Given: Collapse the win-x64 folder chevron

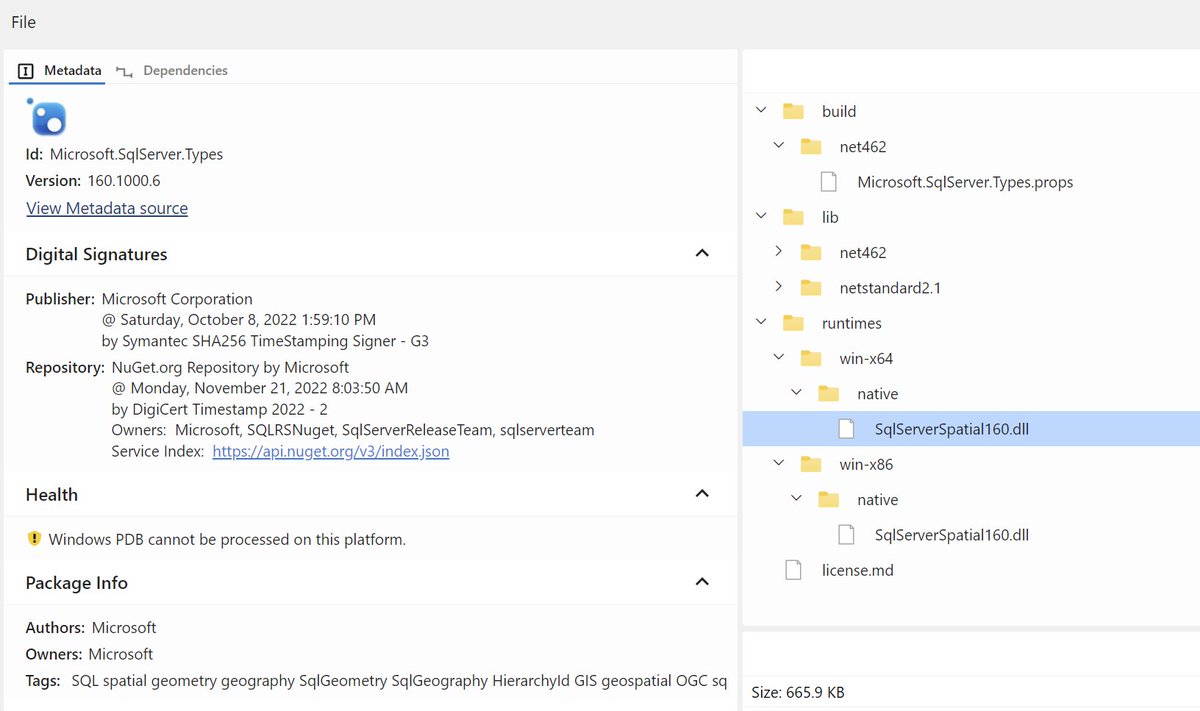Looking at the screenshot, I should coord(780,358).
